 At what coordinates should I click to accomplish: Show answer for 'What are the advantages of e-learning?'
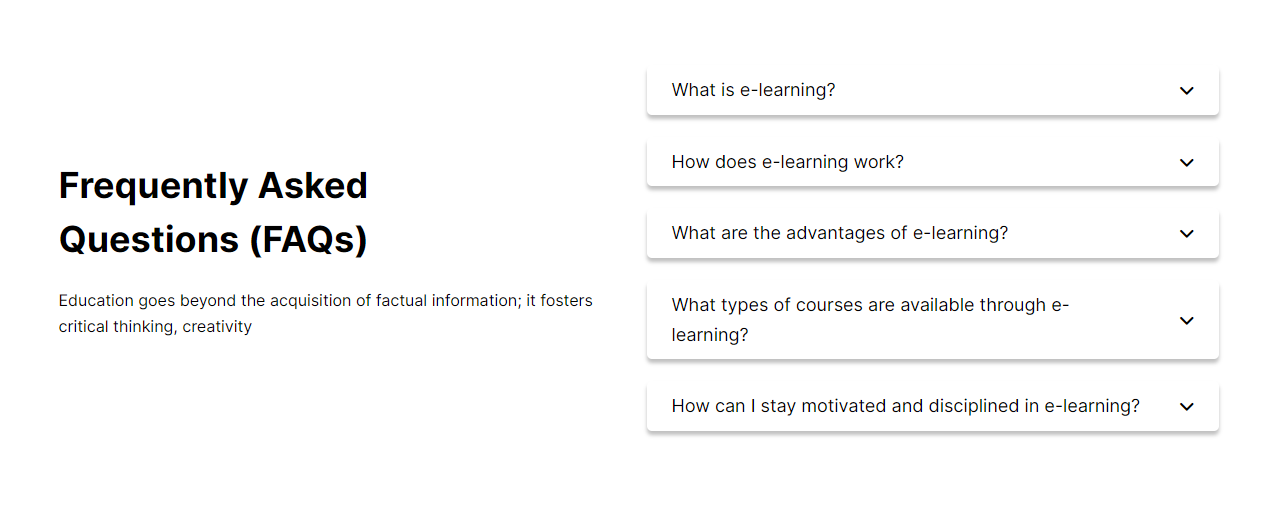(839, 233)
